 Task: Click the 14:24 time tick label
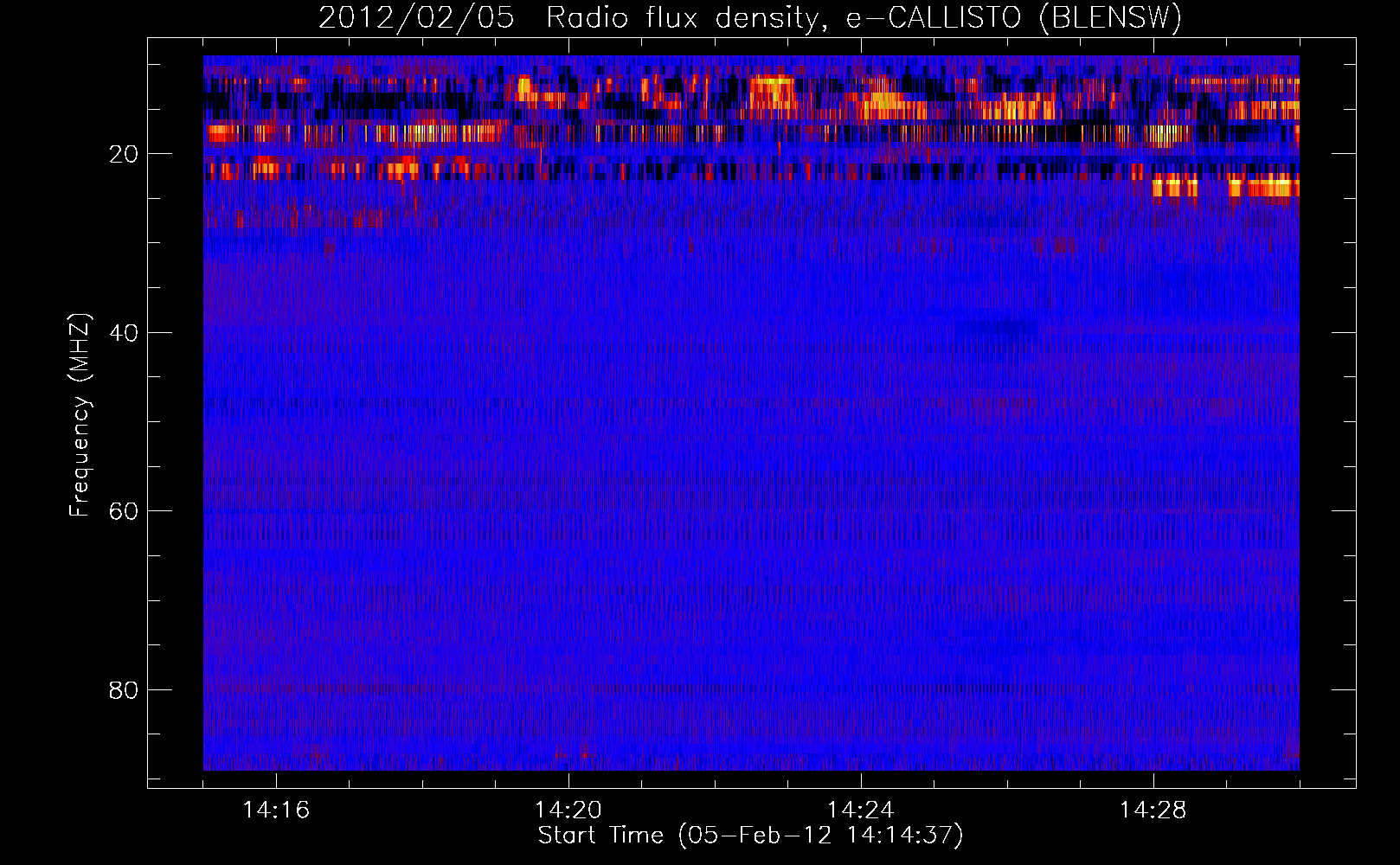pos(861,810)
